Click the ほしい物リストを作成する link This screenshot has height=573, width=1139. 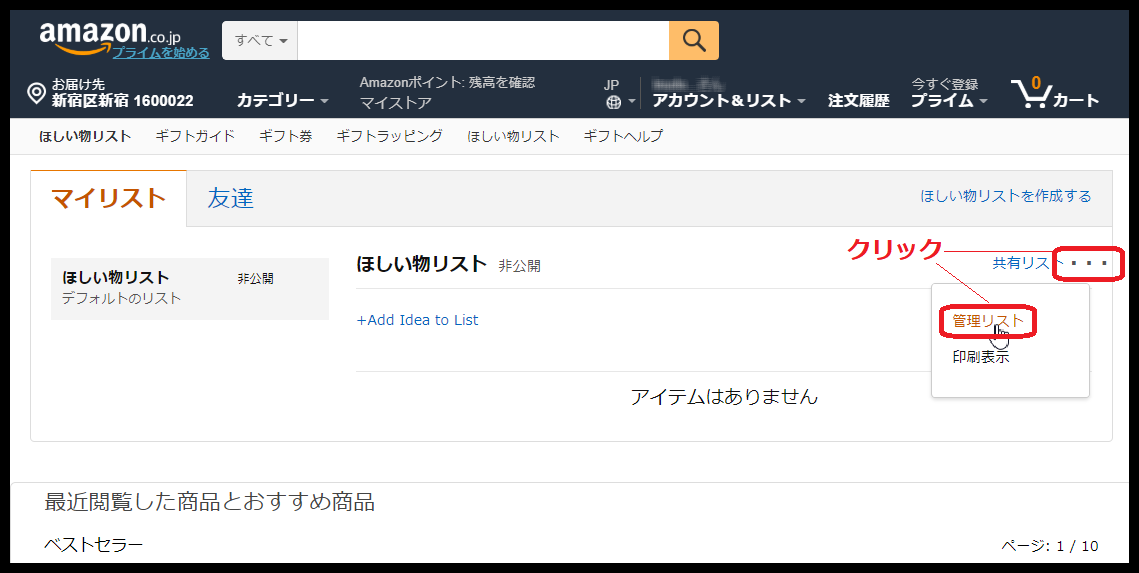[1005, 196]
